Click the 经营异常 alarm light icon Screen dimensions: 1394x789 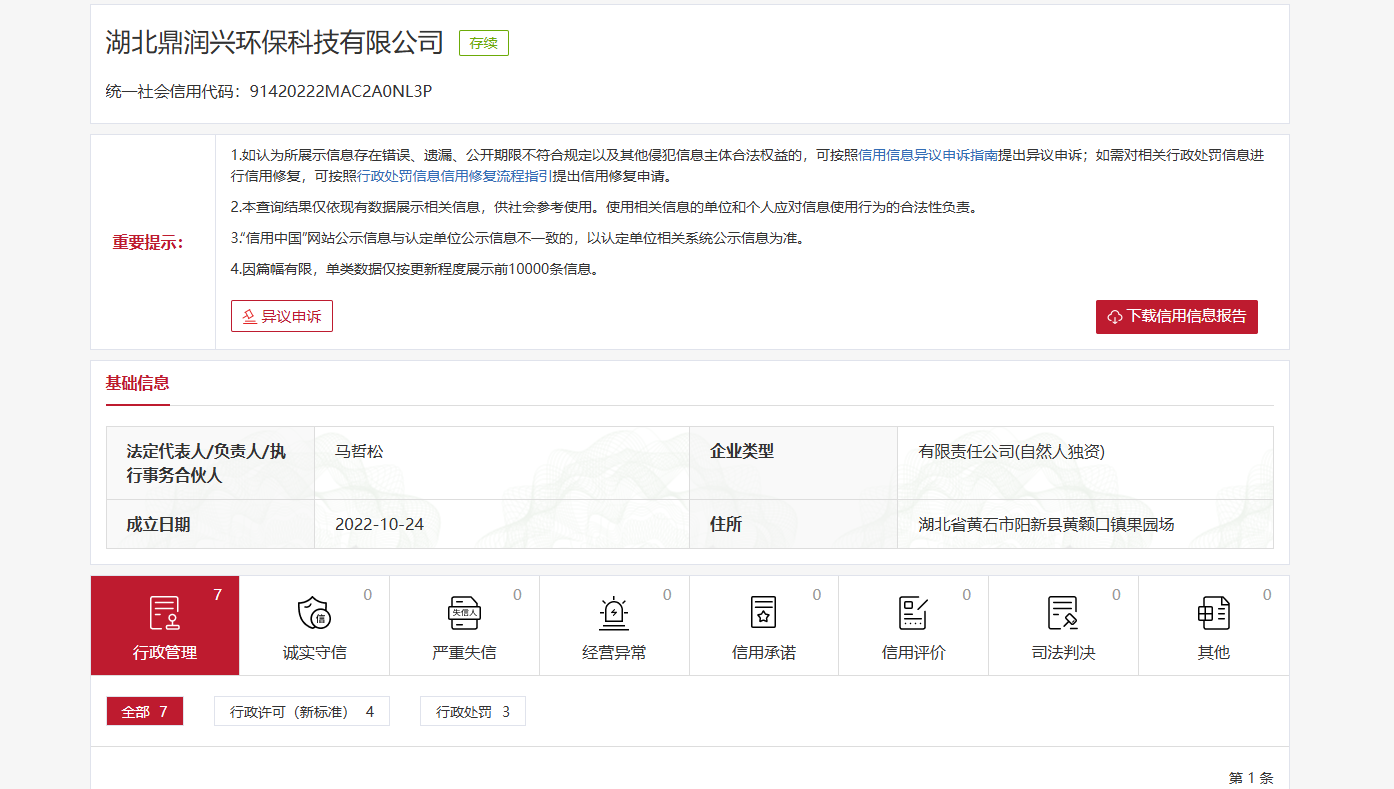[614, 612]
